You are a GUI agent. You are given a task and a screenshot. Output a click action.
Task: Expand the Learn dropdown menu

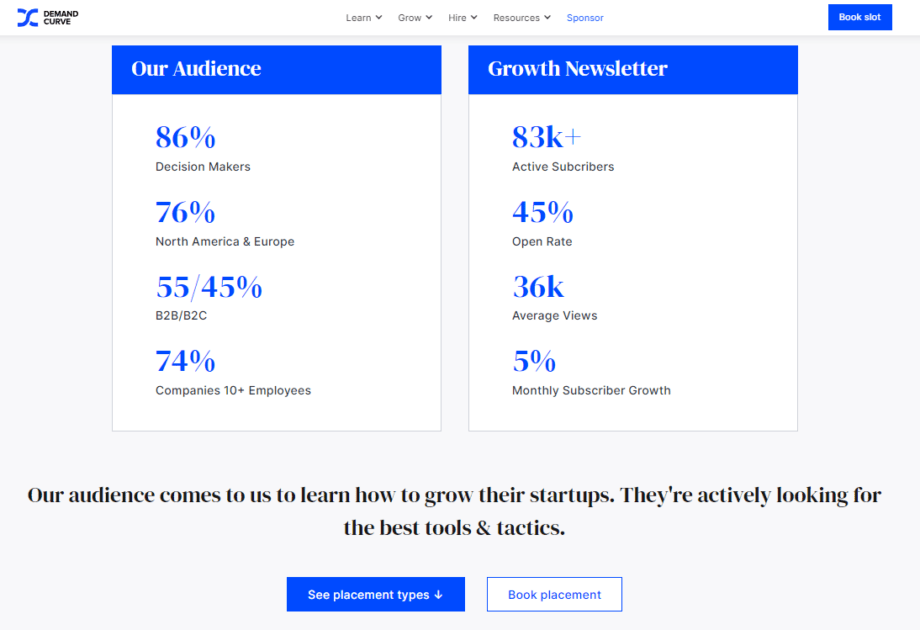pos(363,17)
